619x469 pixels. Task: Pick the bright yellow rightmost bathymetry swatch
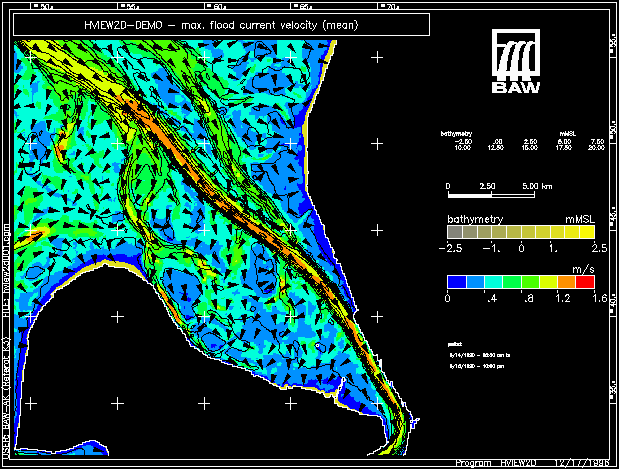[x=587, y=232]
